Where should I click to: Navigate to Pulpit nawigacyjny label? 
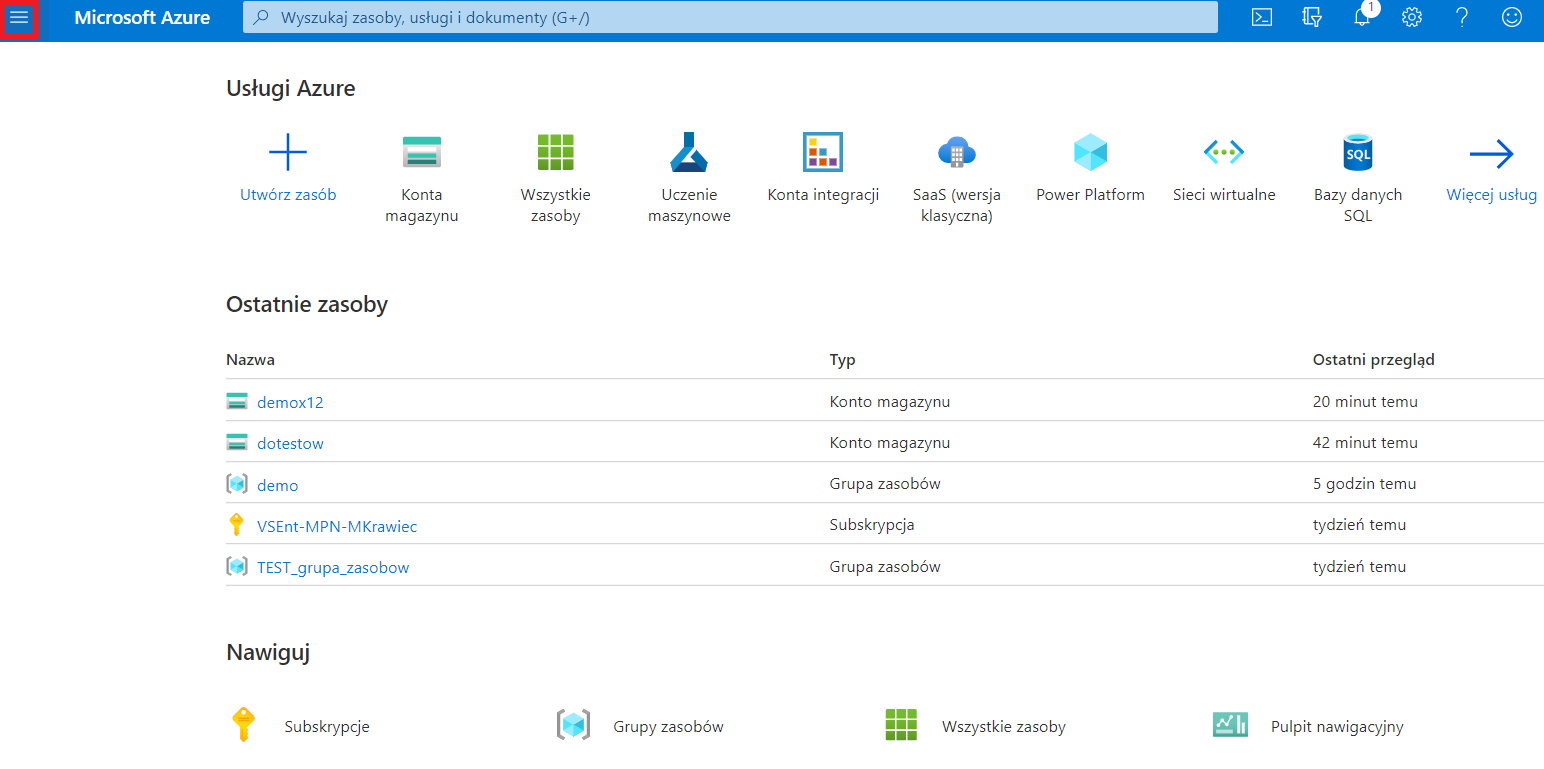point(1337,727)
